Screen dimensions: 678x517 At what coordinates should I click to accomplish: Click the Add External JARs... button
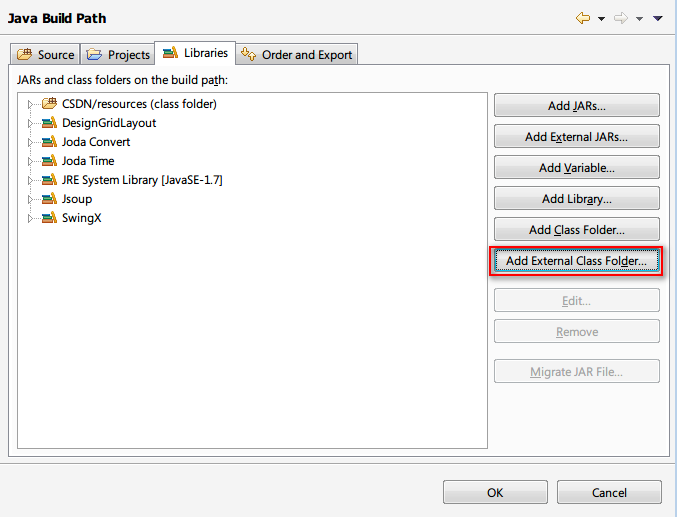[577, 136]
